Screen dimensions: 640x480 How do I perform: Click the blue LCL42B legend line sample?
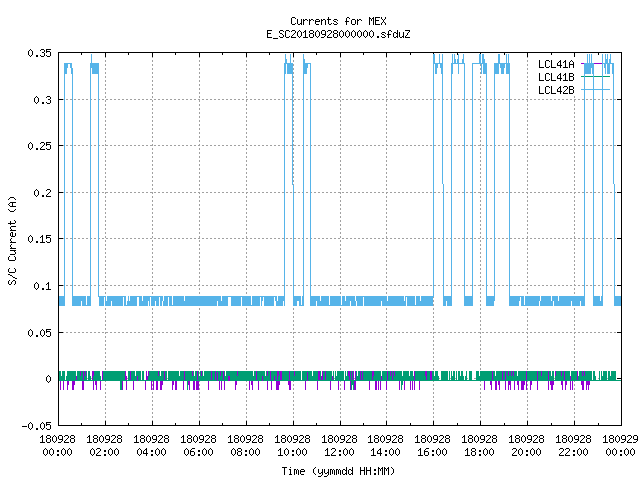(x=595, y=90)
